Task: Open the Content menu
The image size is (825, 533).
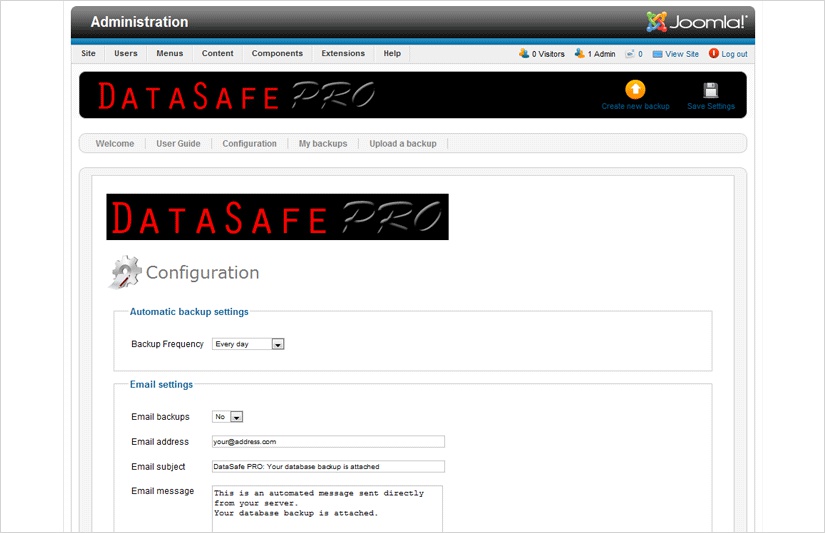Action: [217, 54]
